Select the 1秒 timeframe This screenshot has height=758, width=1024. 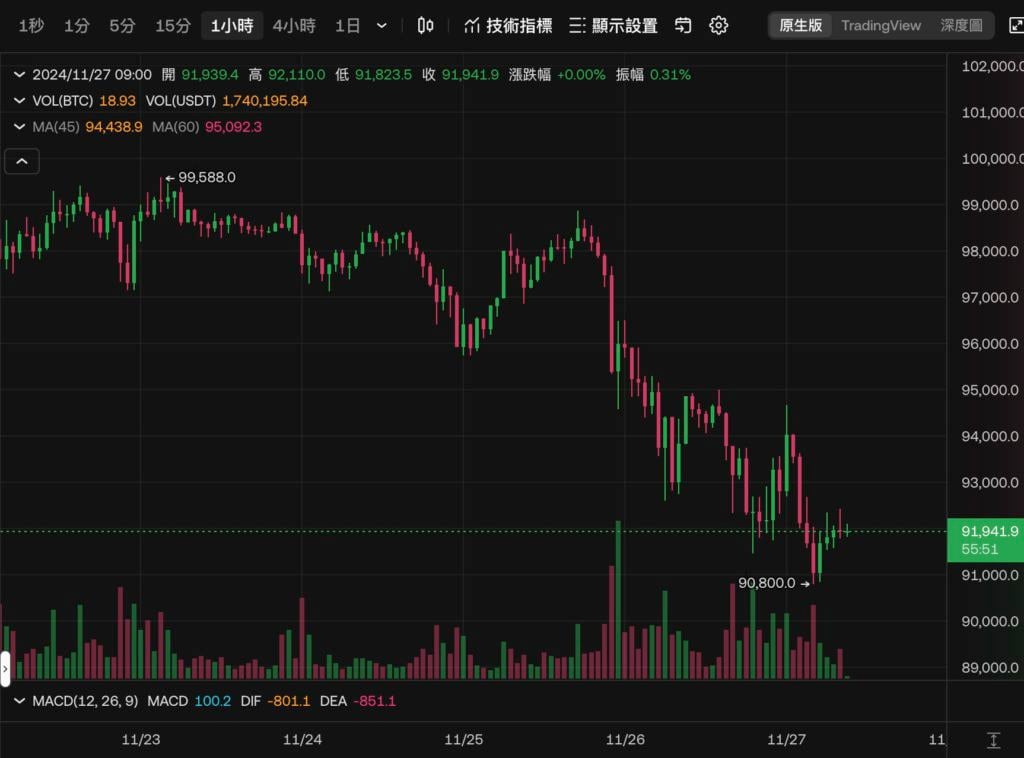click(31, 25)
